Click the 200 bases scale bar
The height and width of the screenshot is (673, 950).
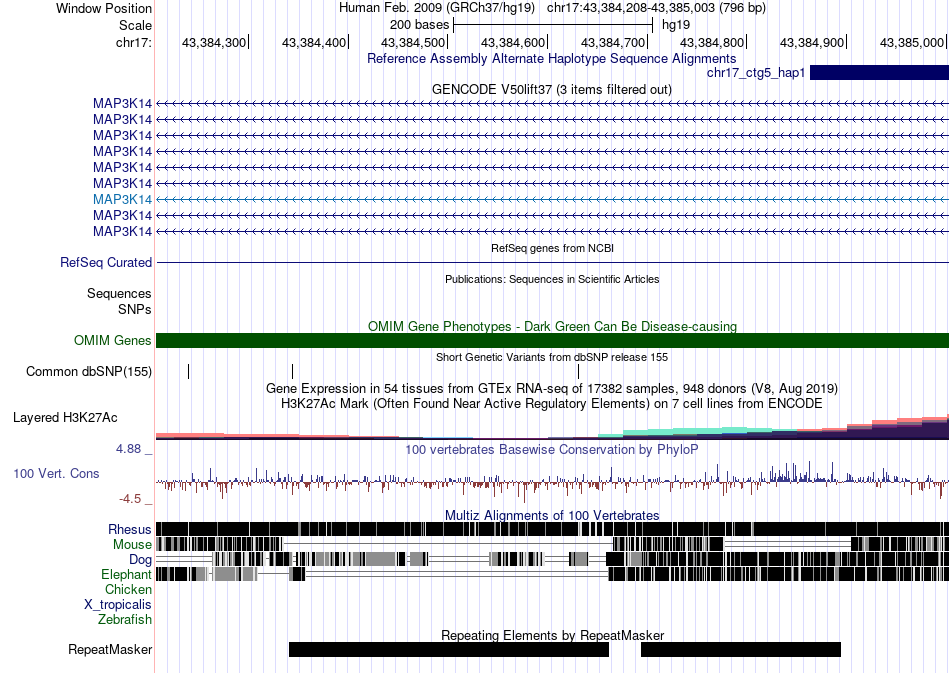553,25
